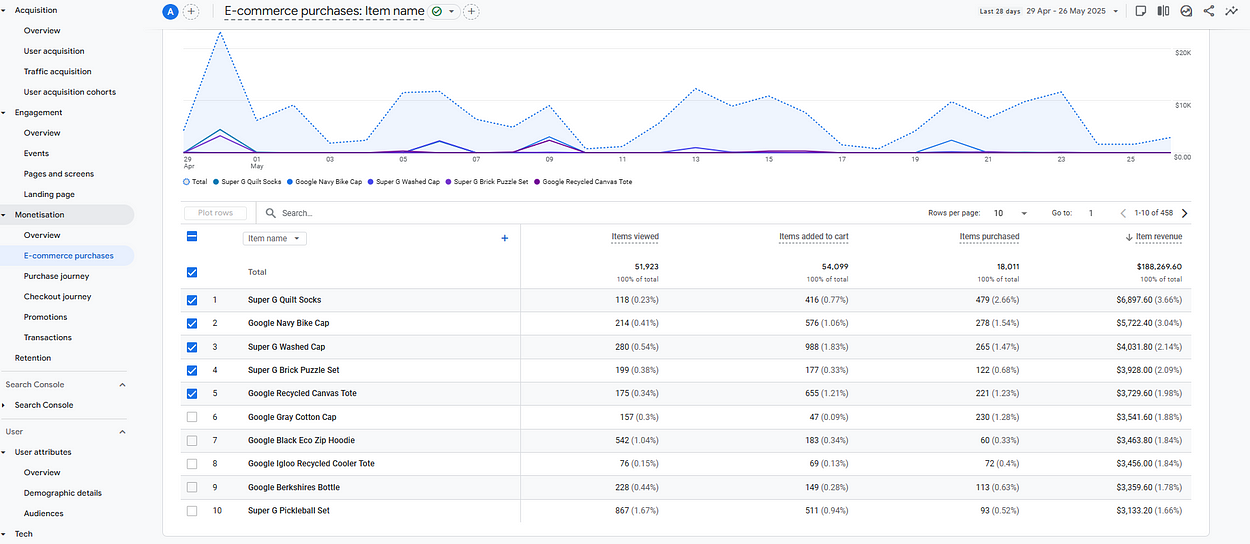Click the Plot rows button

[x=215, y=213]
